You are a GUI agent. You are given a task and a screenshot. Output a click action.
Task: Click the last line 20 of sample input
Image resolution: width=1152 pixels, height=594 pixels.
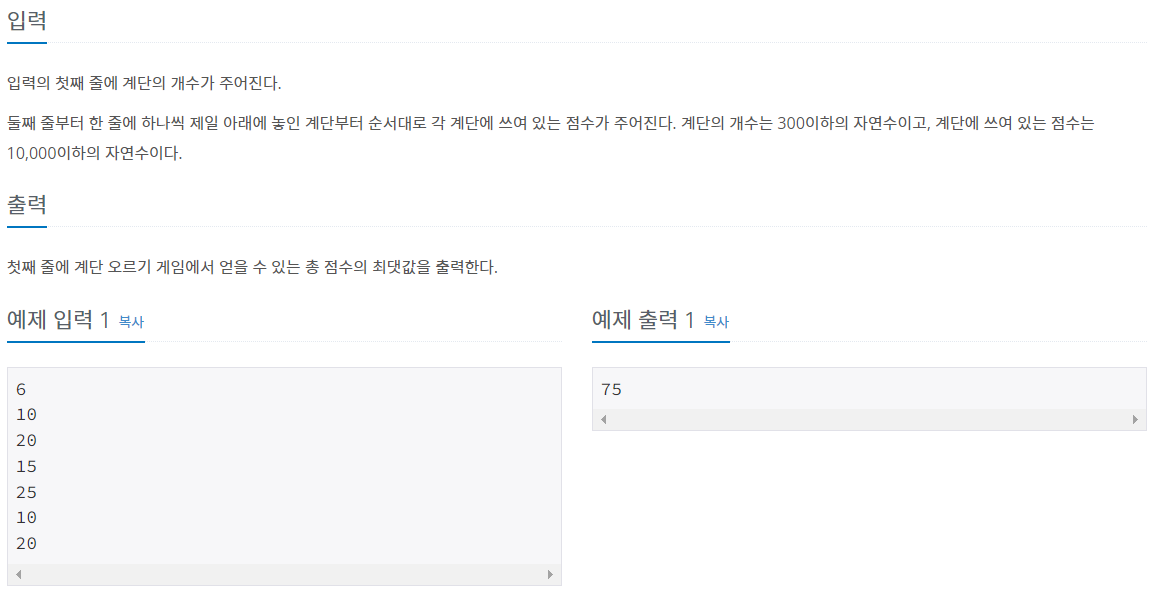click(x=26, y=543)
